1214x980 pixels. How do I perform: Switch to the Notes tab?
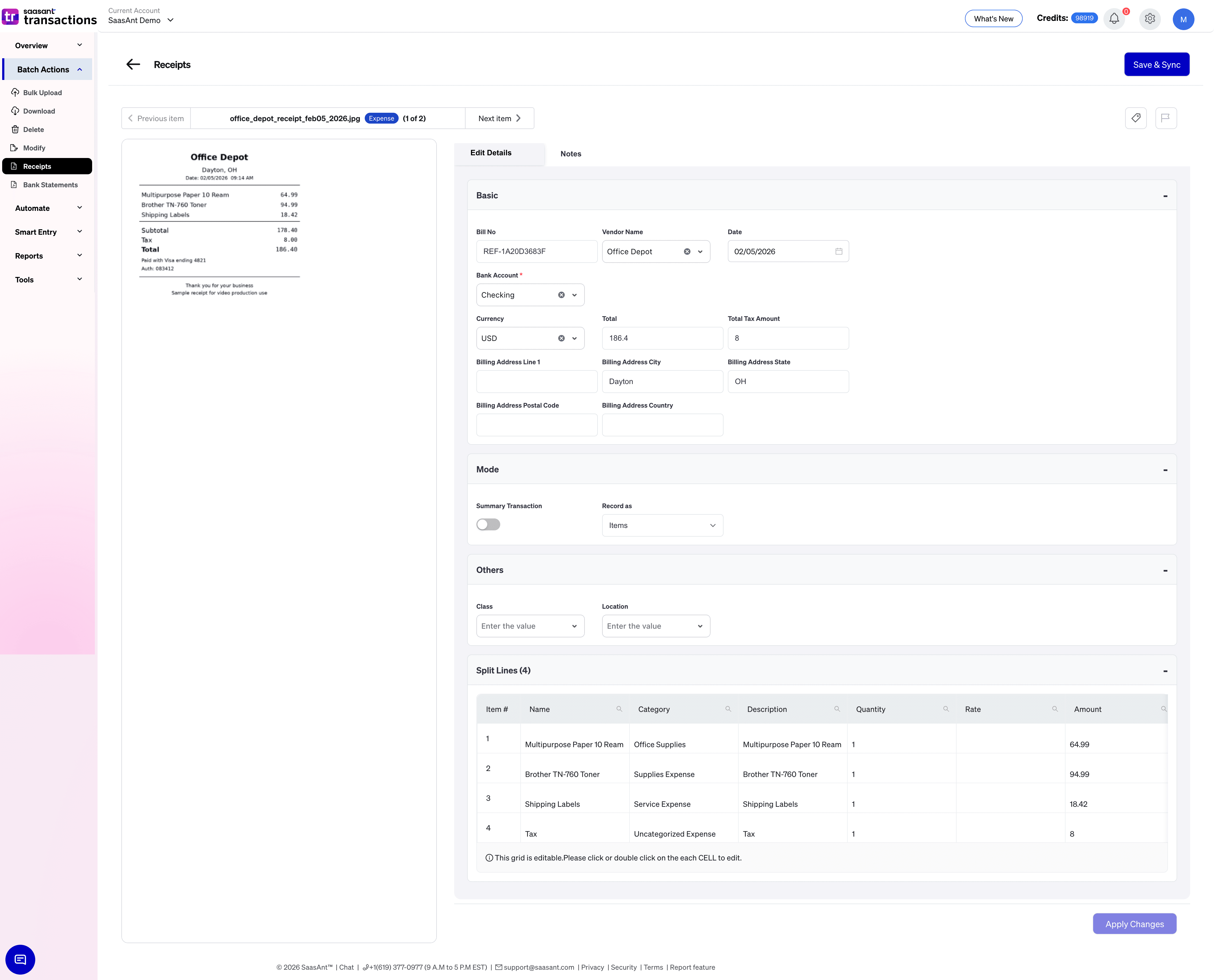[x=571, y=154]
